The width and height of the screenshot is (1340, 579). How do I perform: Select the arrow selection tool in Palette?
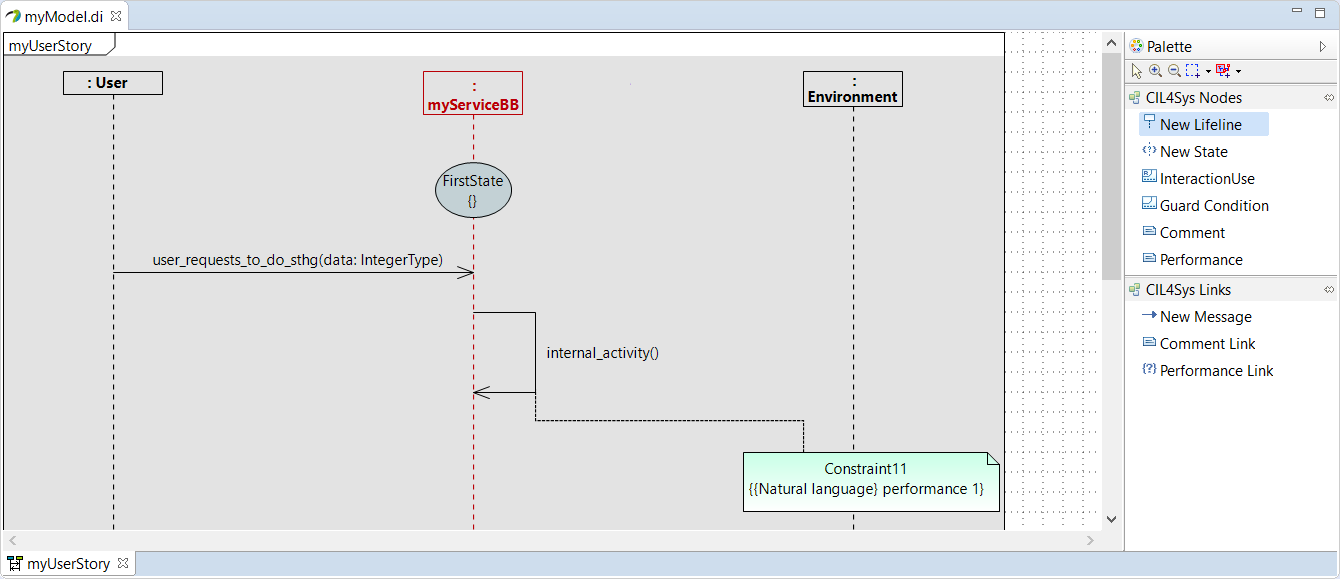pyautogui.click(x=1137, y=71)
